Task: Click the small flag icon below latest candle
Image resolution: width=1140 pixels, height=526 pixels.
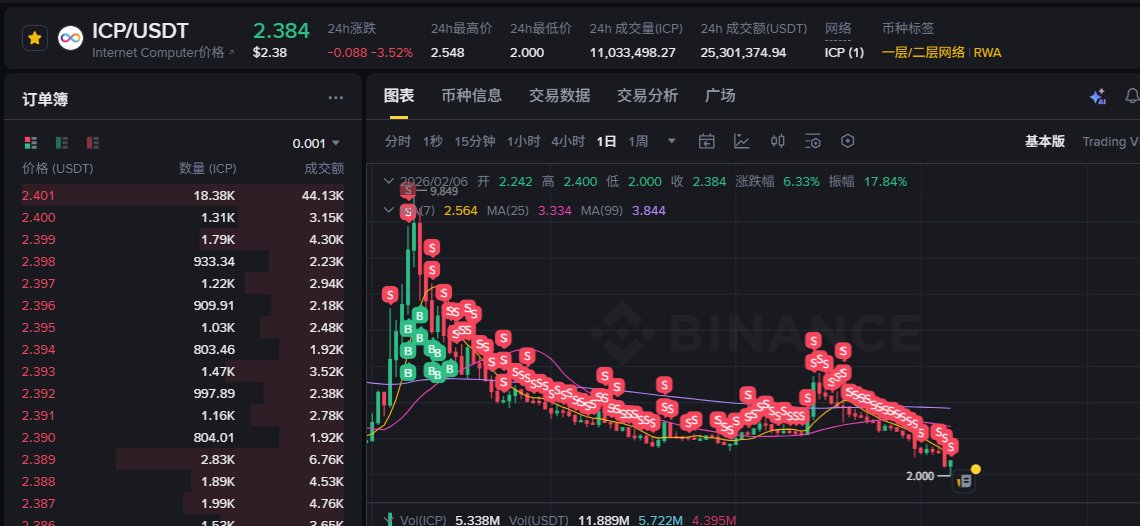Action: tap(963, 481)
